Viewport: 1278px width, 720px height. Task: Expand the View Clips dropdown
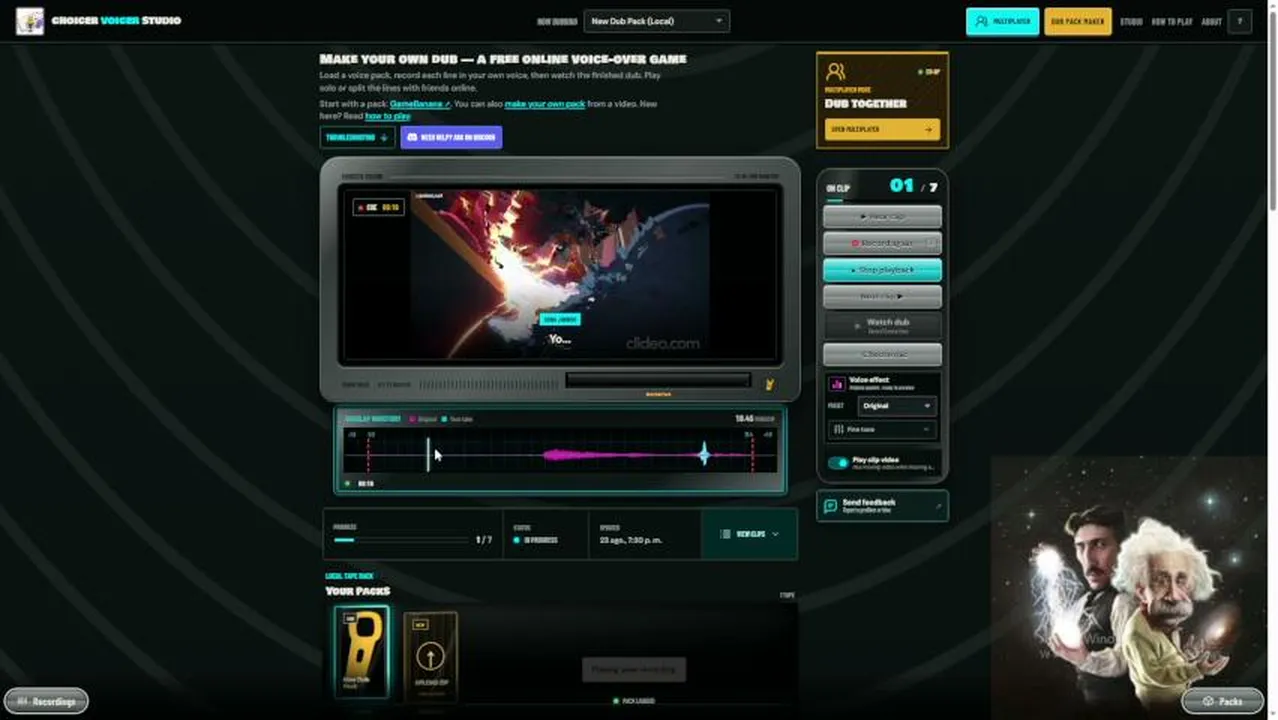pos(749,534)
